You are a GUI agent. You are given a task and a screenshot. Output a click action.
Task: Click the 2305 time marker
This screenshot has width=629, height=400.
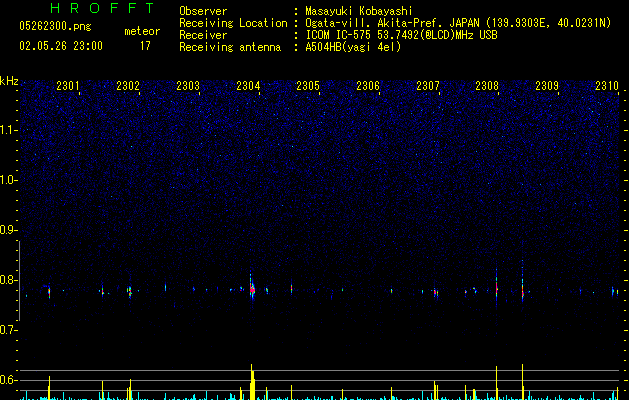pos(308,86)
